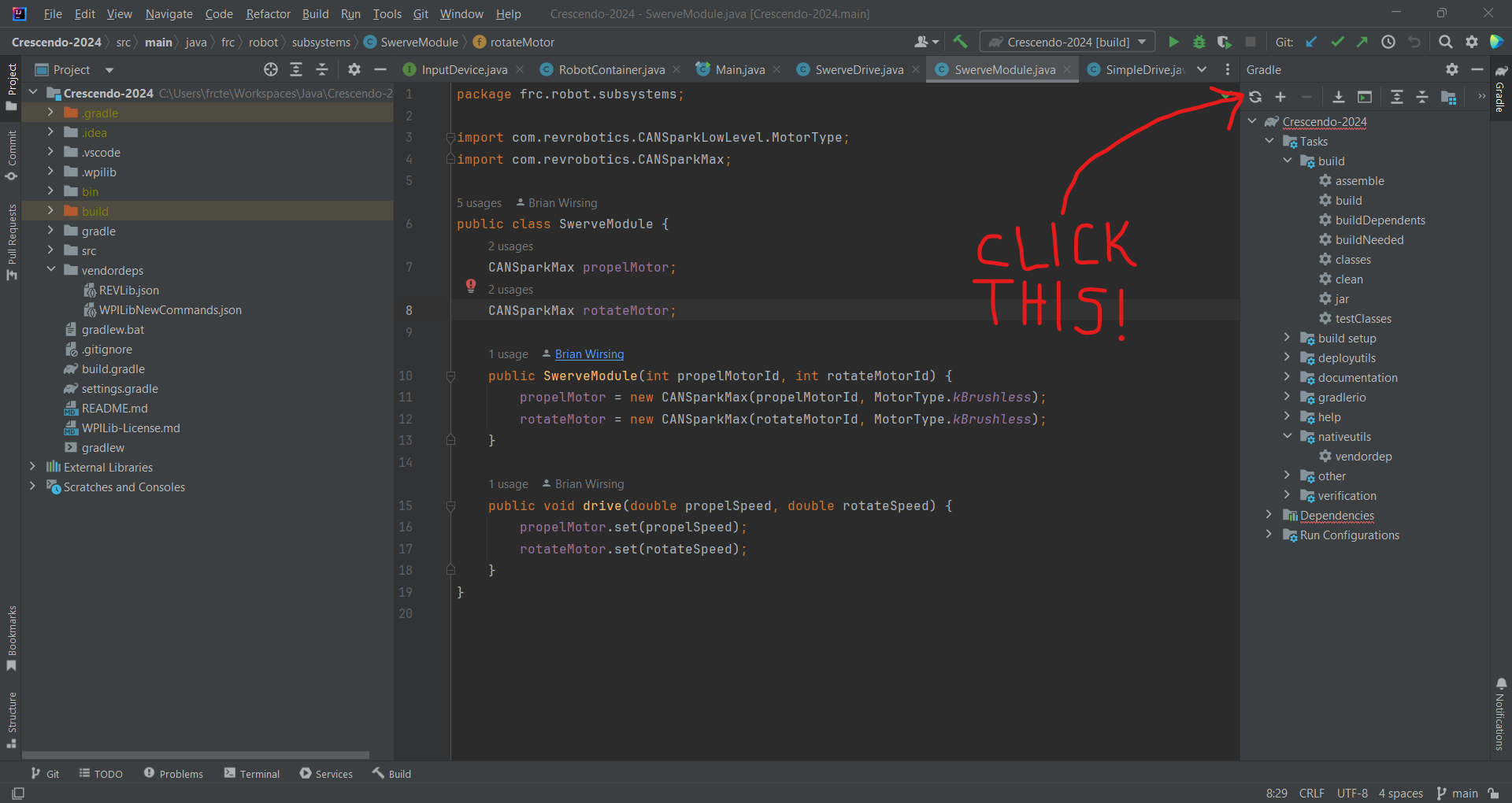This screenshot has height=803, width=1512.
Task: Open Gradle panel settings gear
Action: 1452,69
